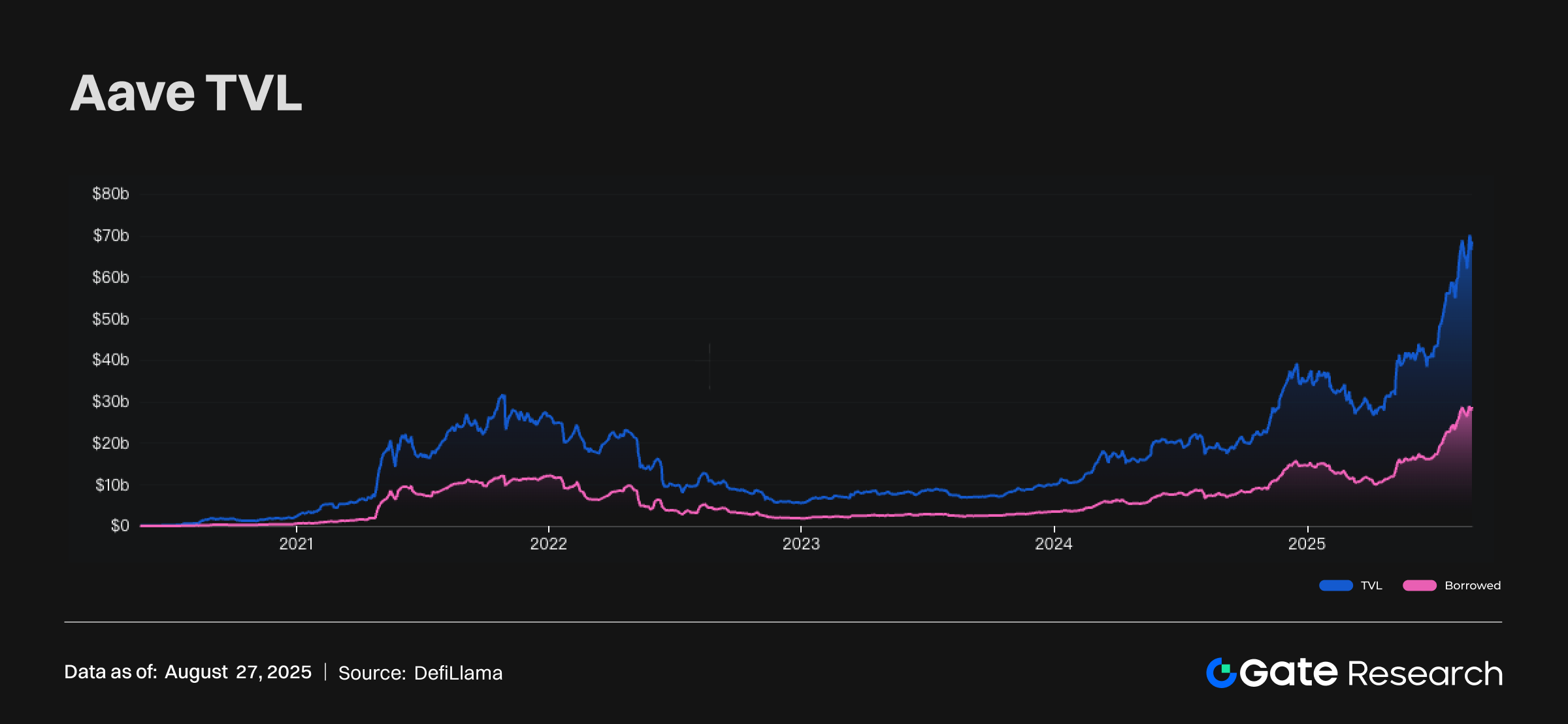1568x724 pixels.
Task: Click the TVL legend label
Action: 1371,585
